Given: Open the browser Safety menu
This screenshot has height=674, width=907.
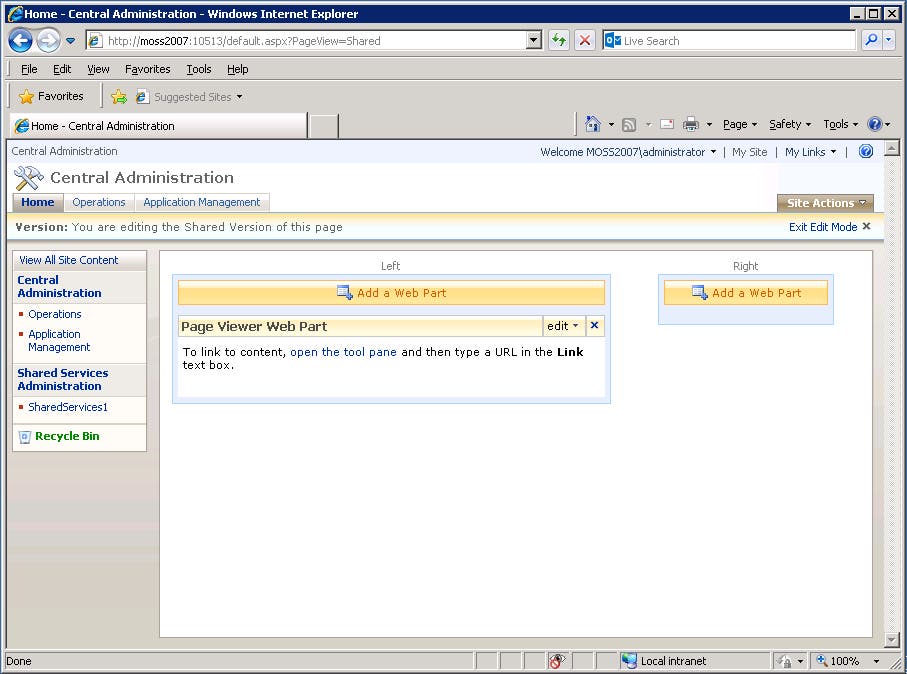Looking at the screenshot, I should [788, 124].
